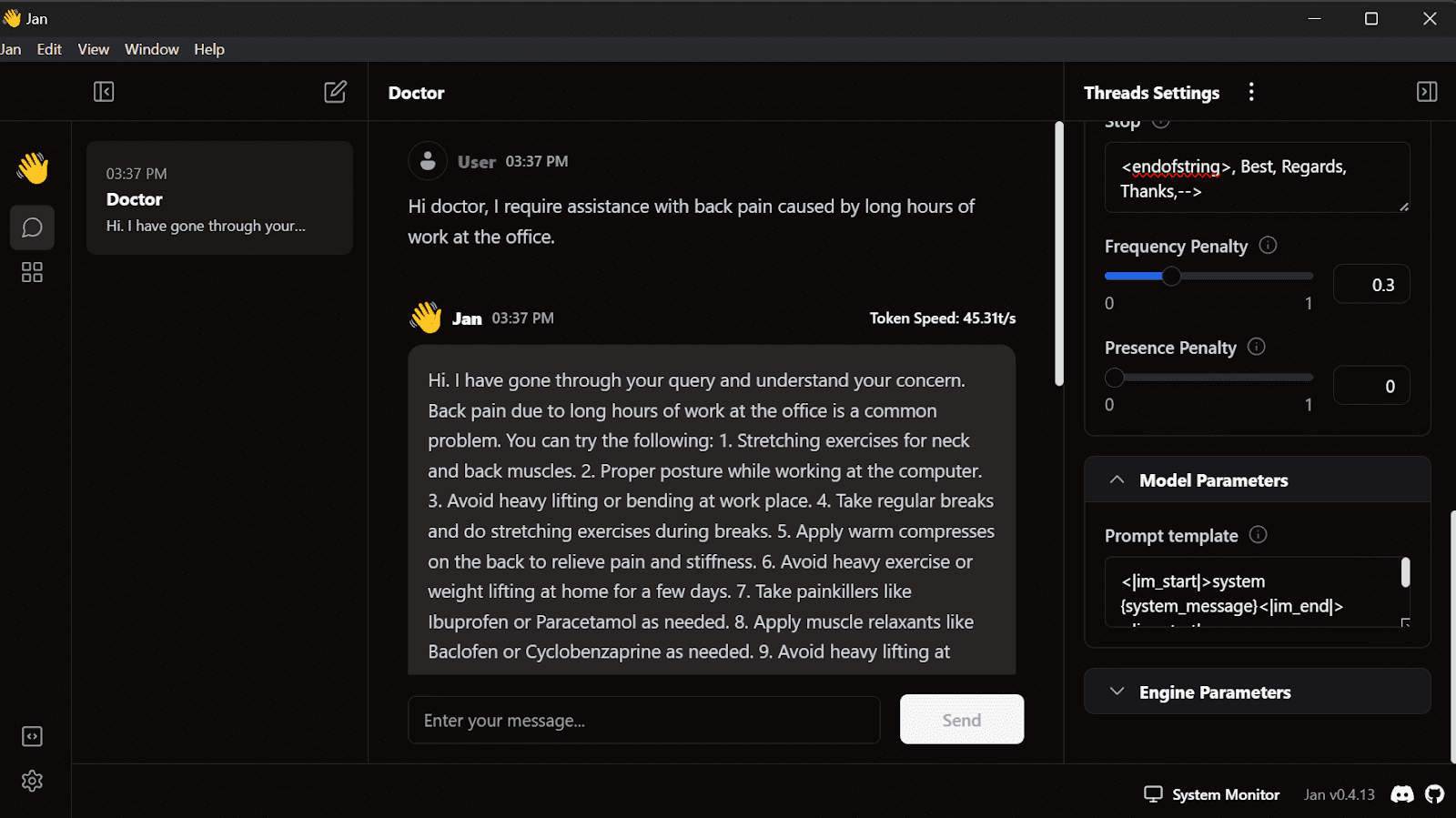Open the Discord link icon
The height and width of the screenshot is (818, 1456).
tap(1402, 794)
